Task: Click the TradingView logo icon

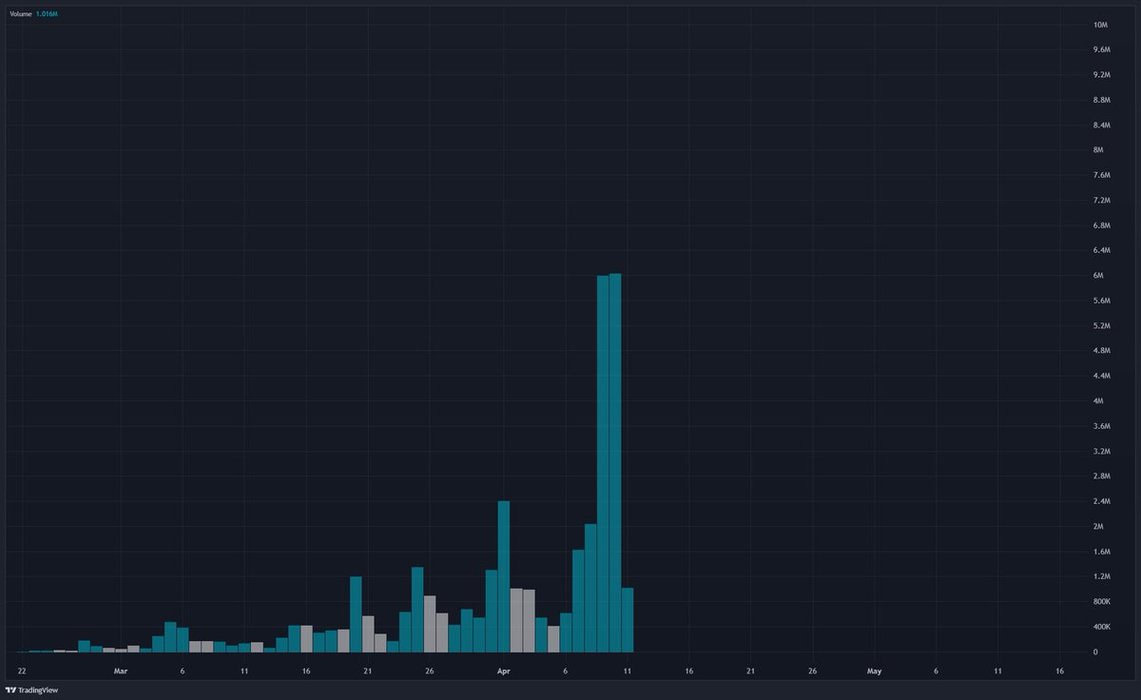Action: pyautogui.click(x=10, y=690)
